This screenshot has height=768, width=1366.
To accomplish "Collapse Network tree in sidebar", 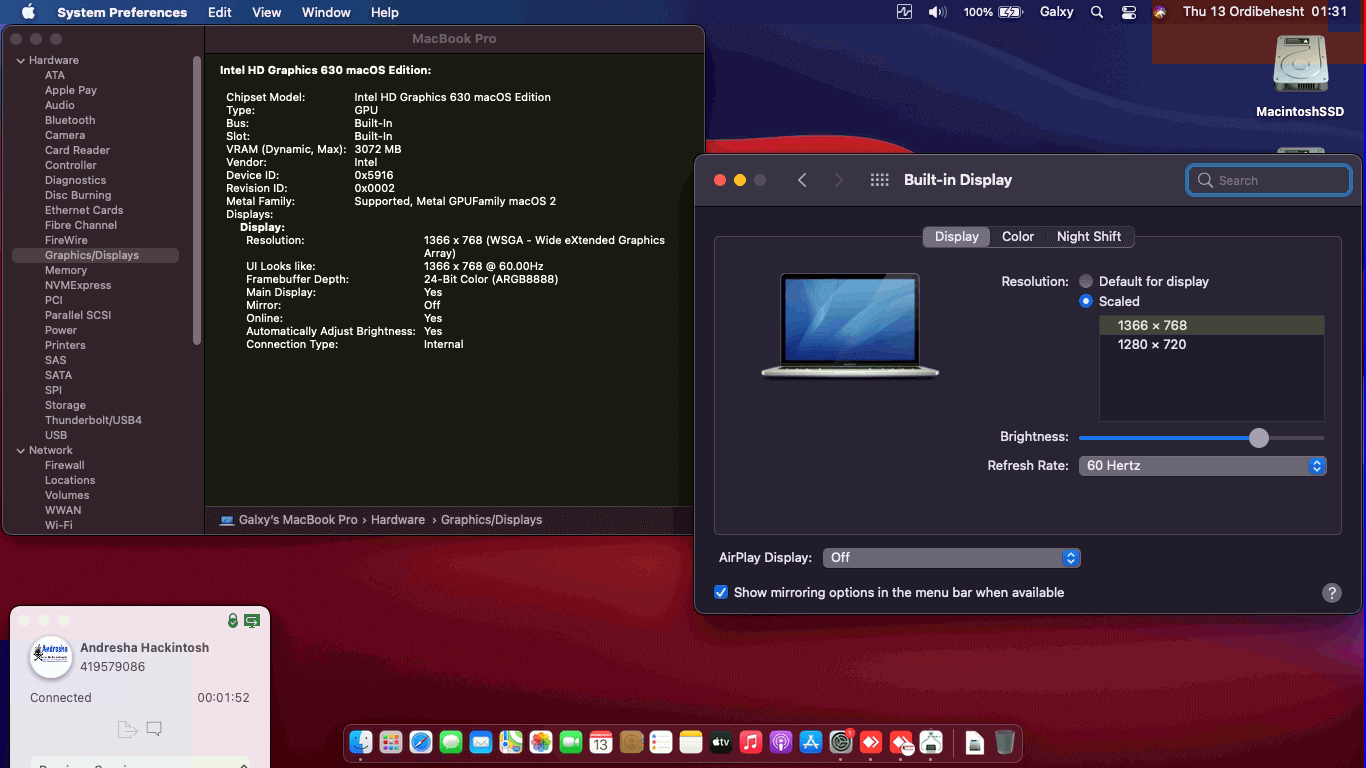I will pos(21,450).
